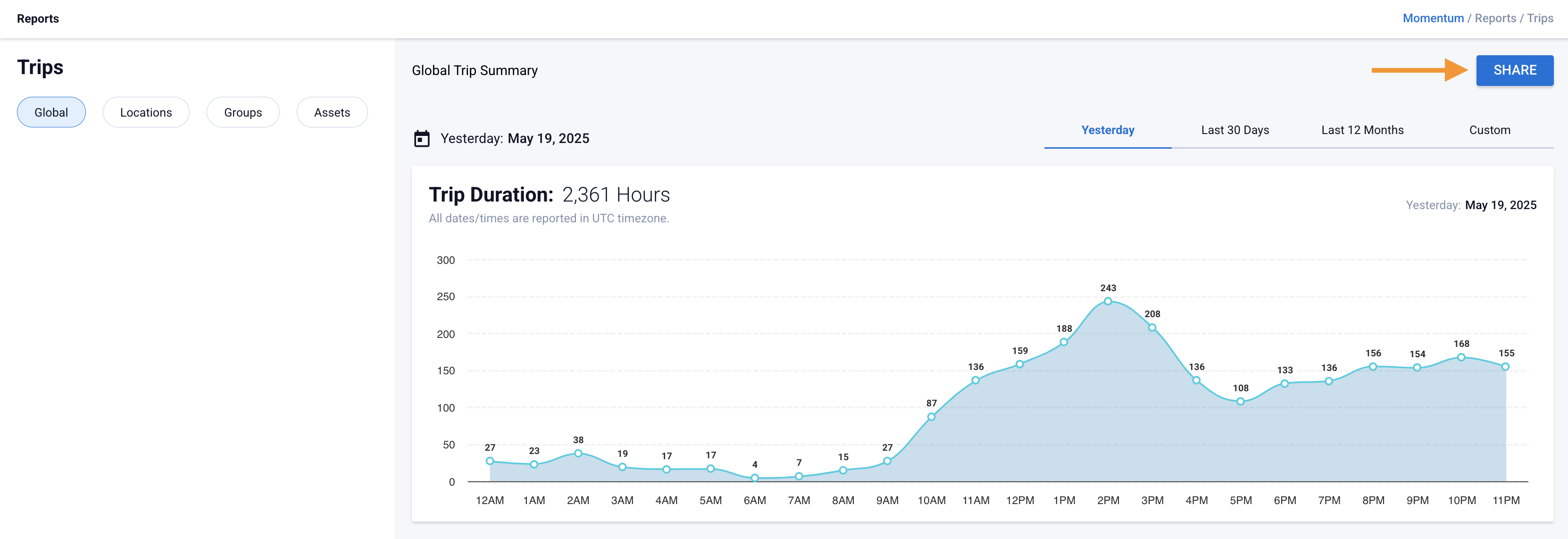The height and width of the screenshot is (539, 1568).
Task: Click the Reports breadcrumb entry
Action: [1497, 17]
